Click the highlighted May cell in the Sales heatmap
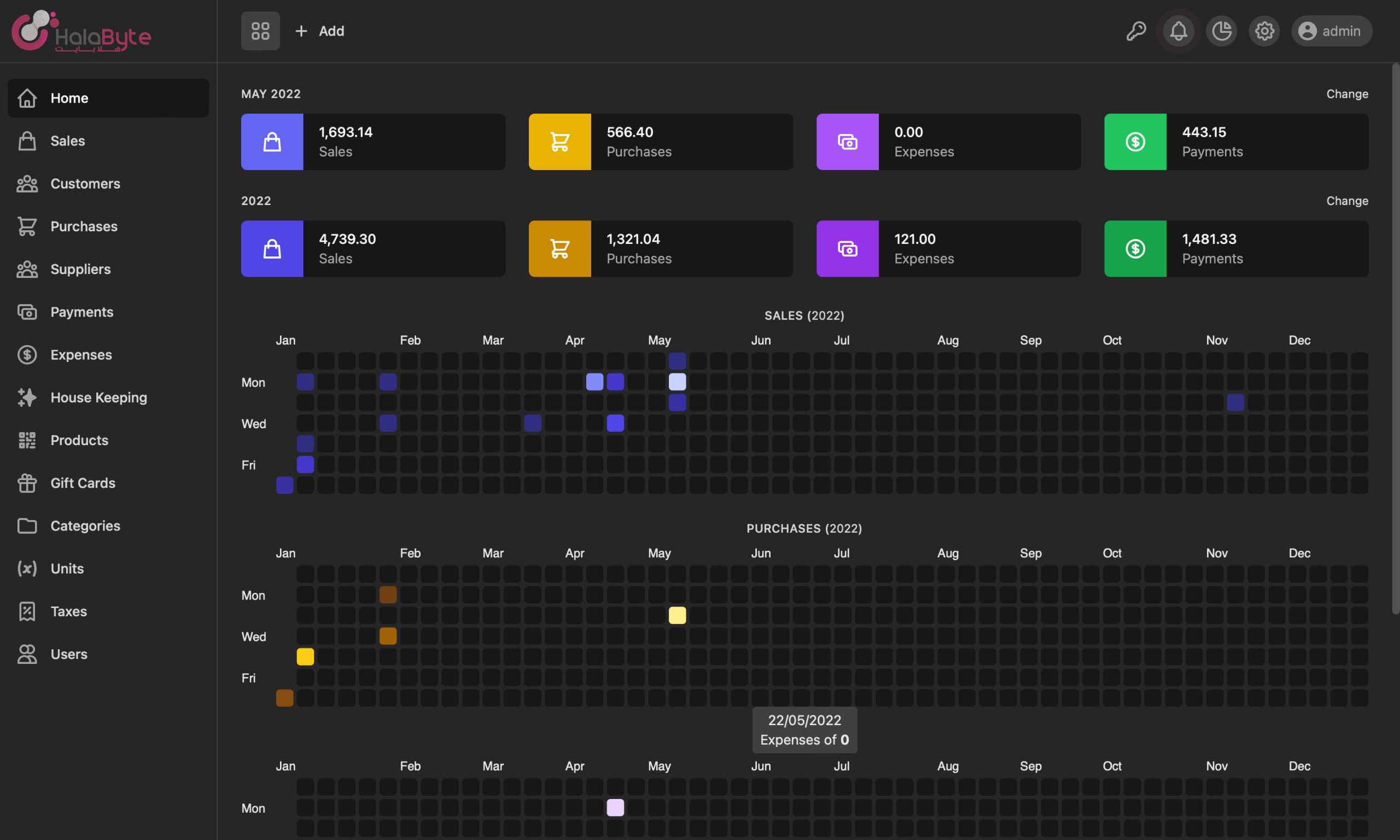Screen dimensions: 1400x840 [677, 382]
